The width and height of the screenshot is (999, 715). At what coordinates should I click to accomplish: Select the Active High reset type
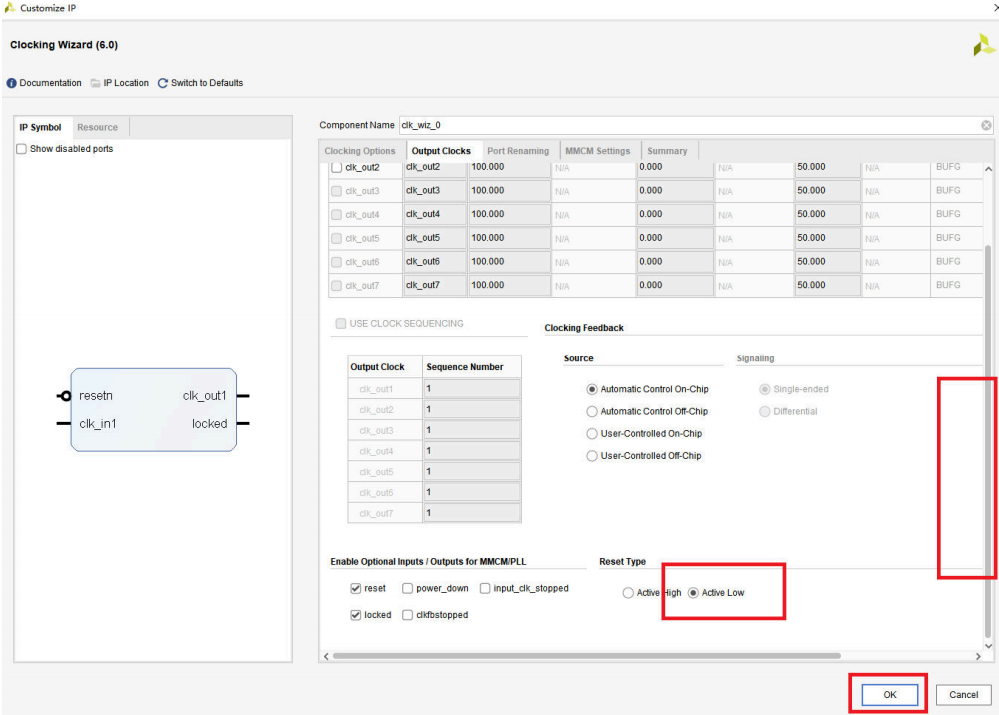pyautogui.click(x=628, y=593)
